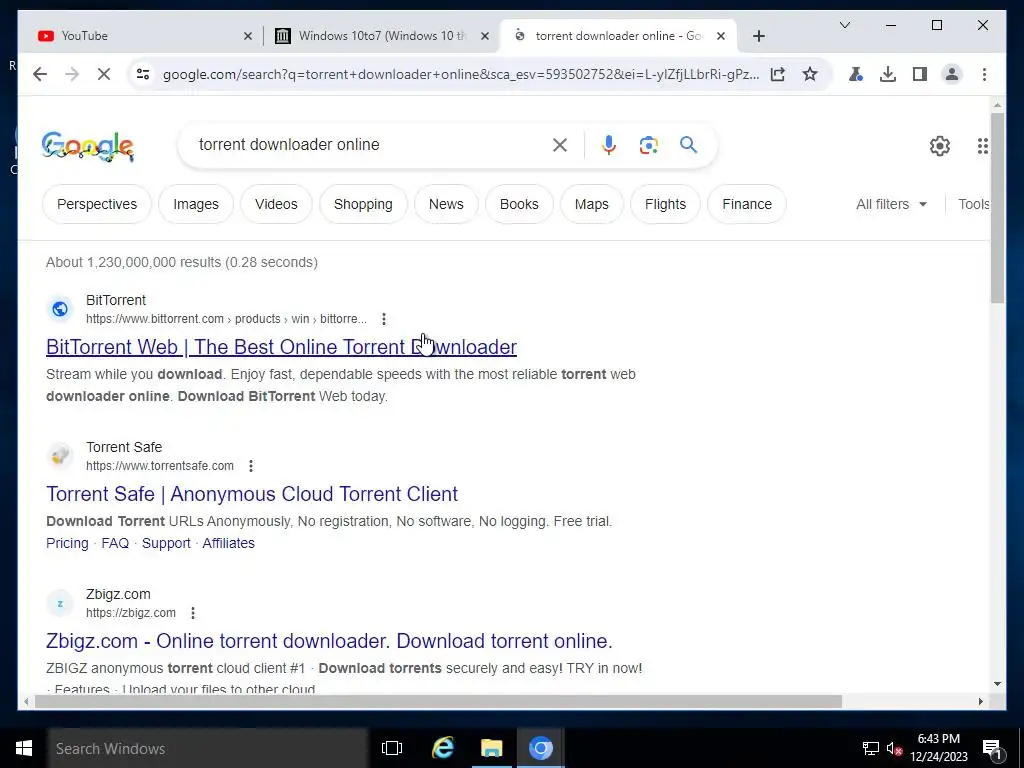Open Chrome profile avatar

pyautogui.click(x=952, y=74)
